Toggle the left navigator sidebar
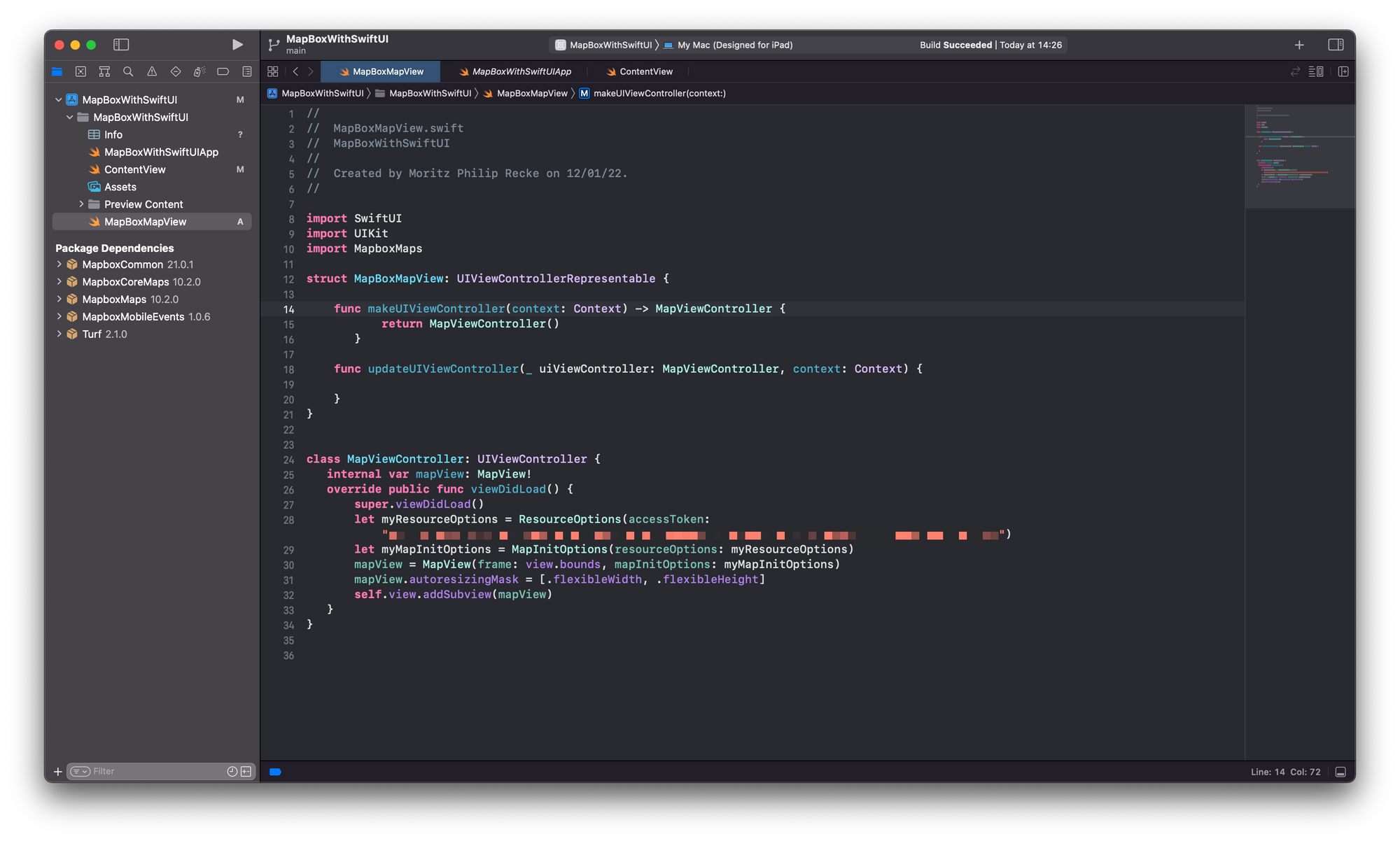Viewport: 1400px width, 841px height. tap(121, 45)
